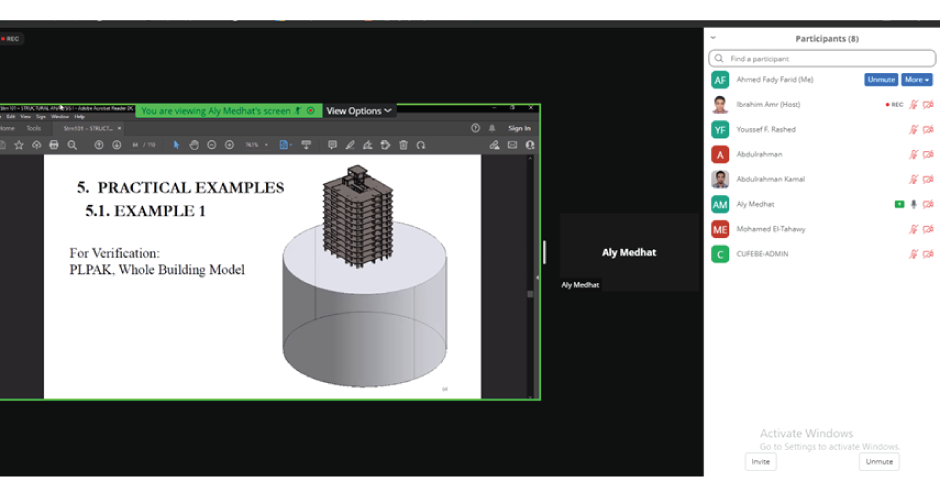The width and height of the screenshot is (940, 500).
Task: Click Aly Medhat's microphone icon
Action: [913, 204]
